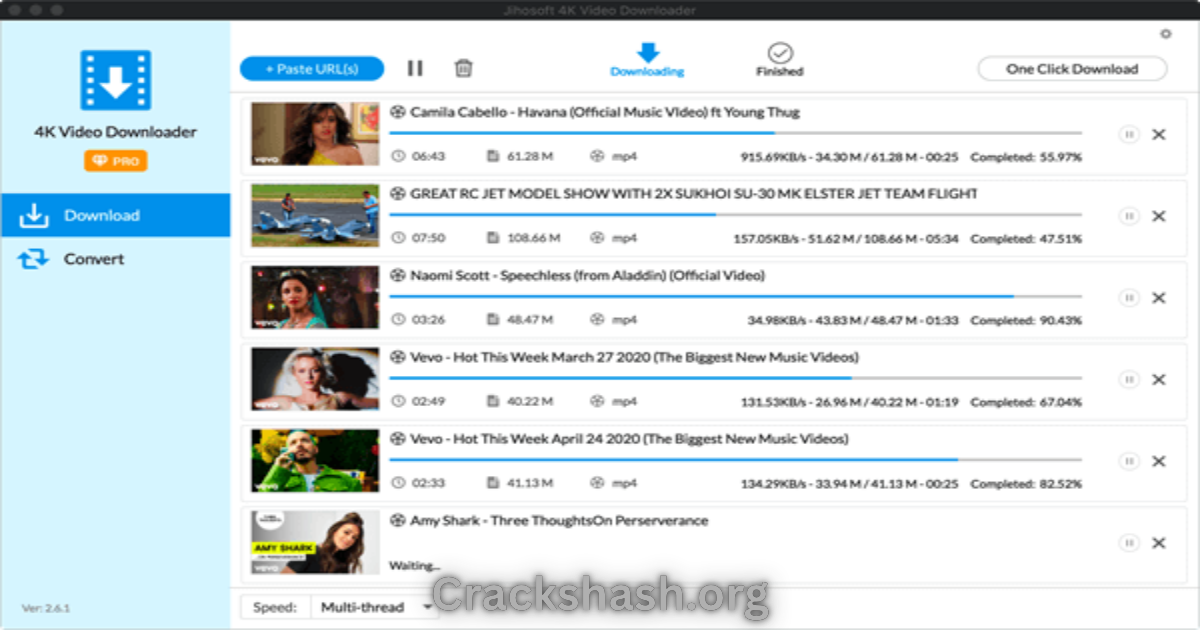Click the Naomi Scott Speechless thumbnail
Image resolution: width=1200 pixels, height=630 pixels.
click(315, 298)
